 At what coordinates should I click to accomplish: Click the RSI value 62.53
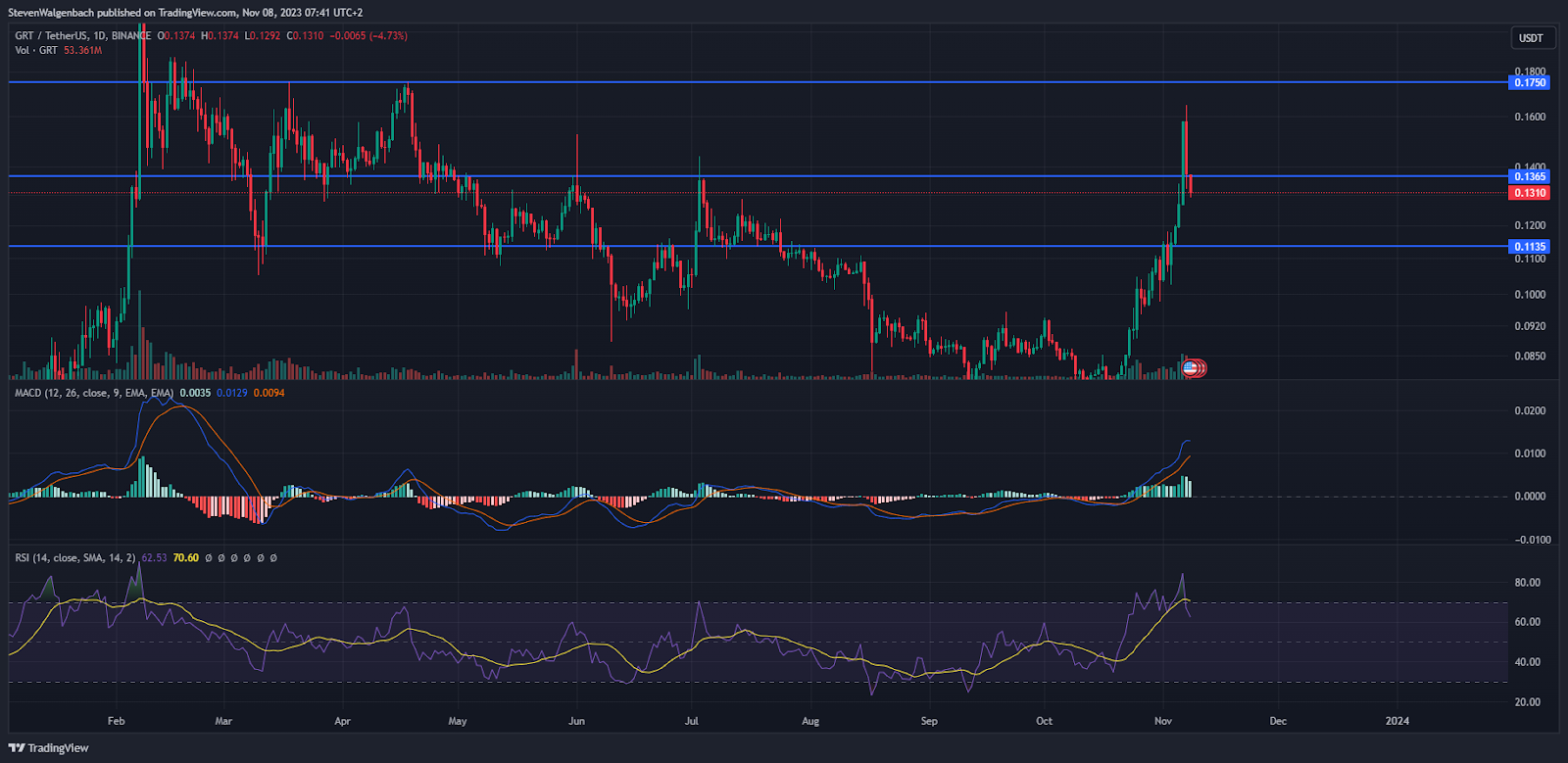pos(154,558)
